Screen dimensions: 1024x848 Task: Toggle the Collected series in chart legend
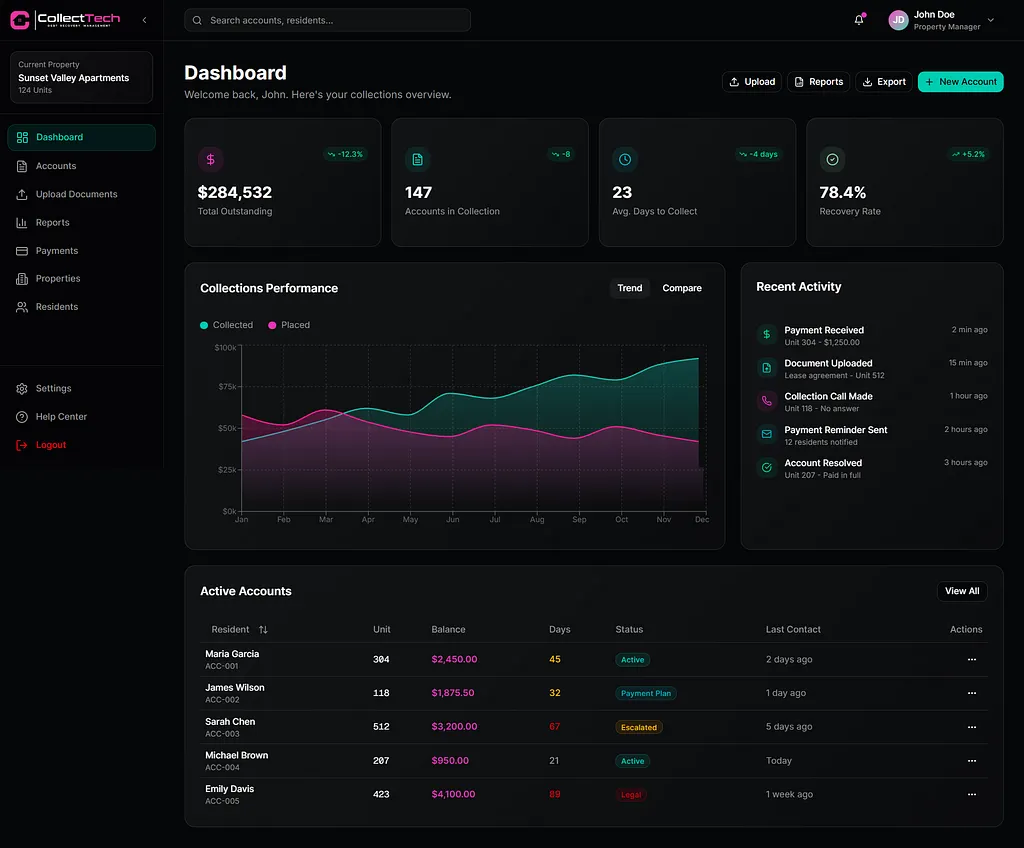(x=227, y=325)
